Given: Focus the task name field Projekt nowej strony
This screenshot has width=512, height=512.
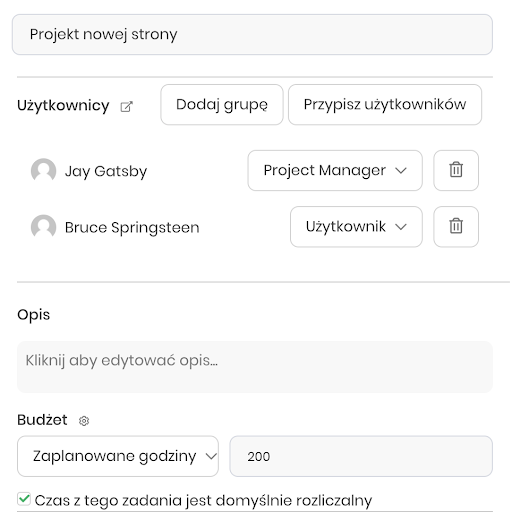Looking at the screenshot, I should (252, 34).
